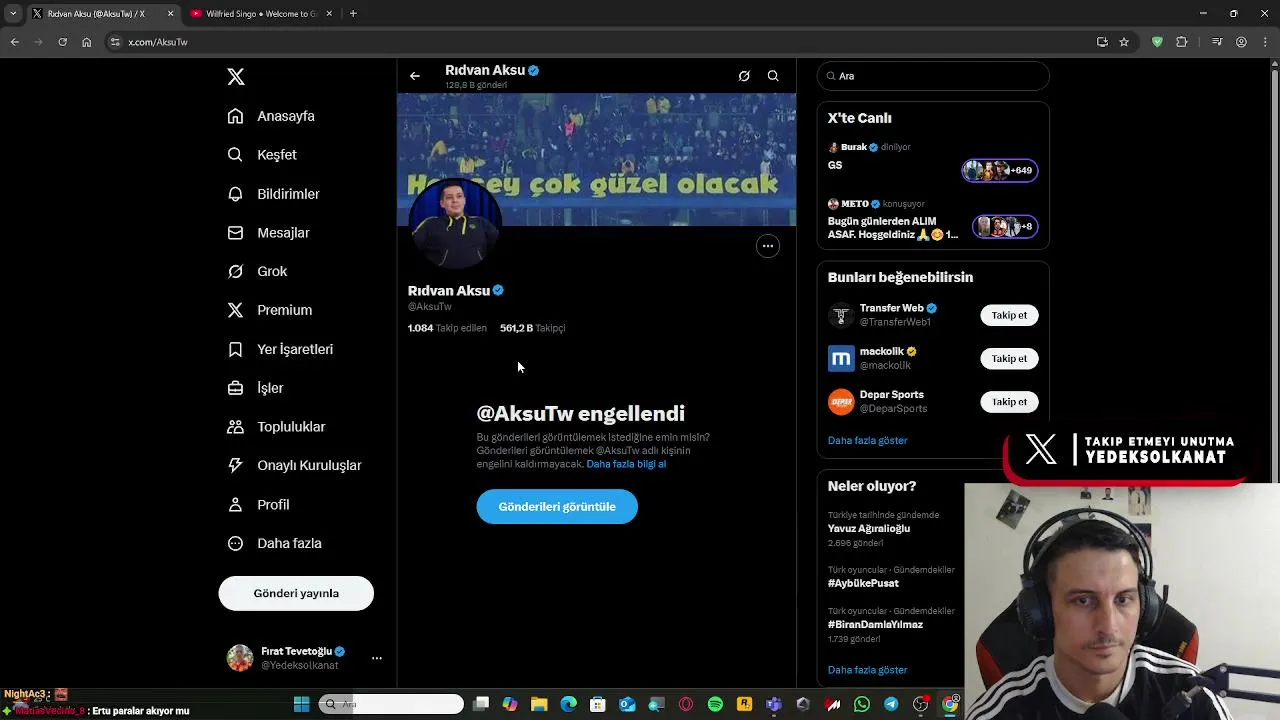Open Grok from the sidebar

pos(258,271)
